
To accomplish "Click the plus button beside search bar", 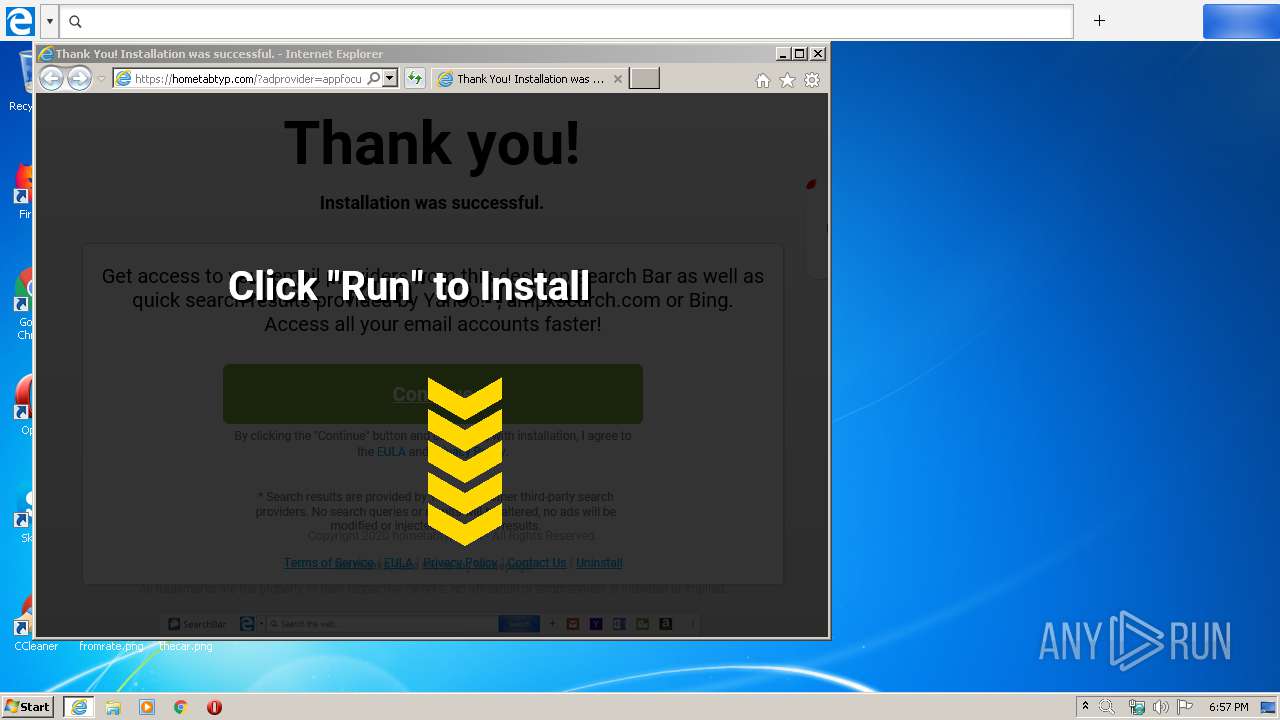I will [1099, 21].
